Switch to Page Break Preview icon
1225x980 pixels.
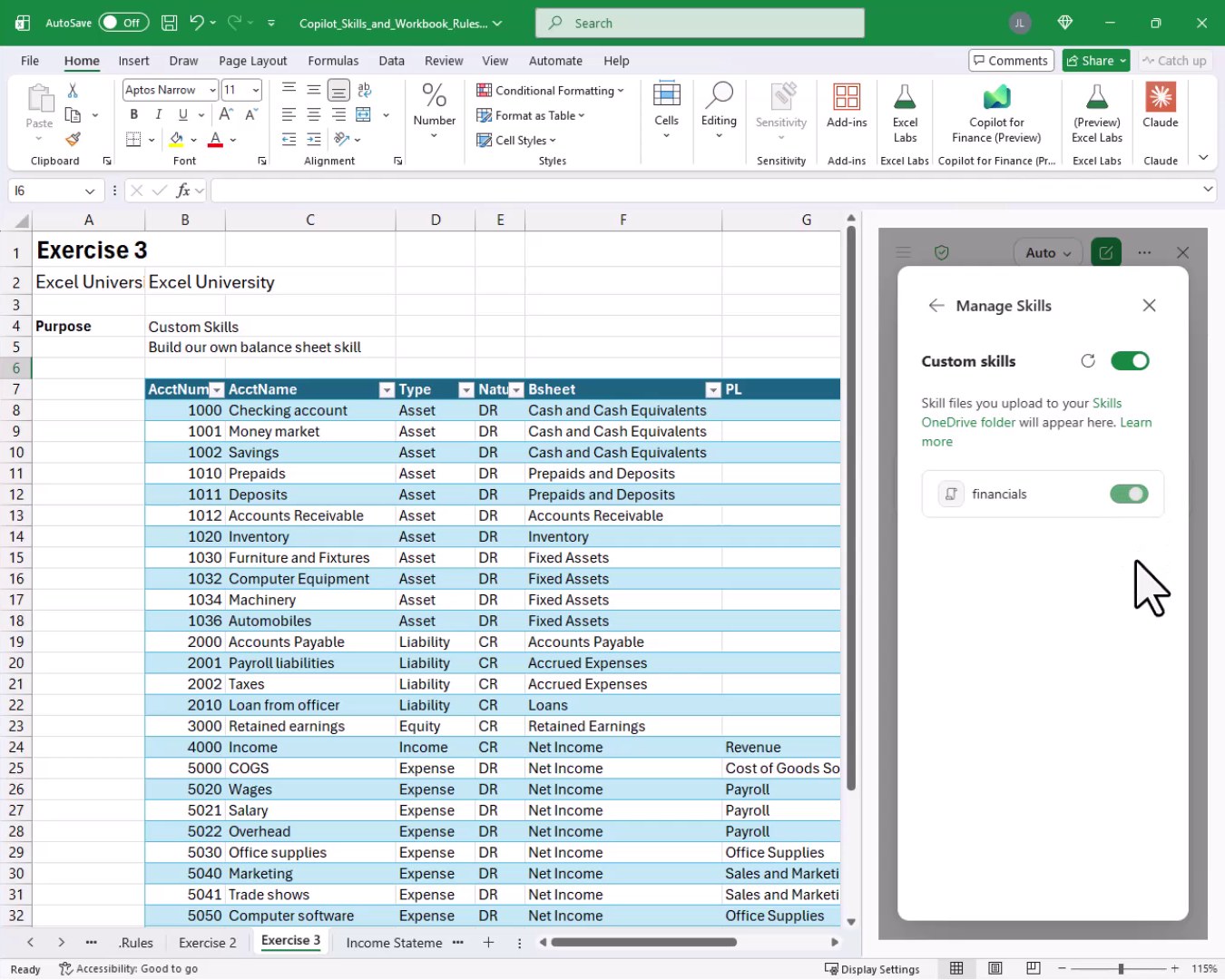point(1034,968)
